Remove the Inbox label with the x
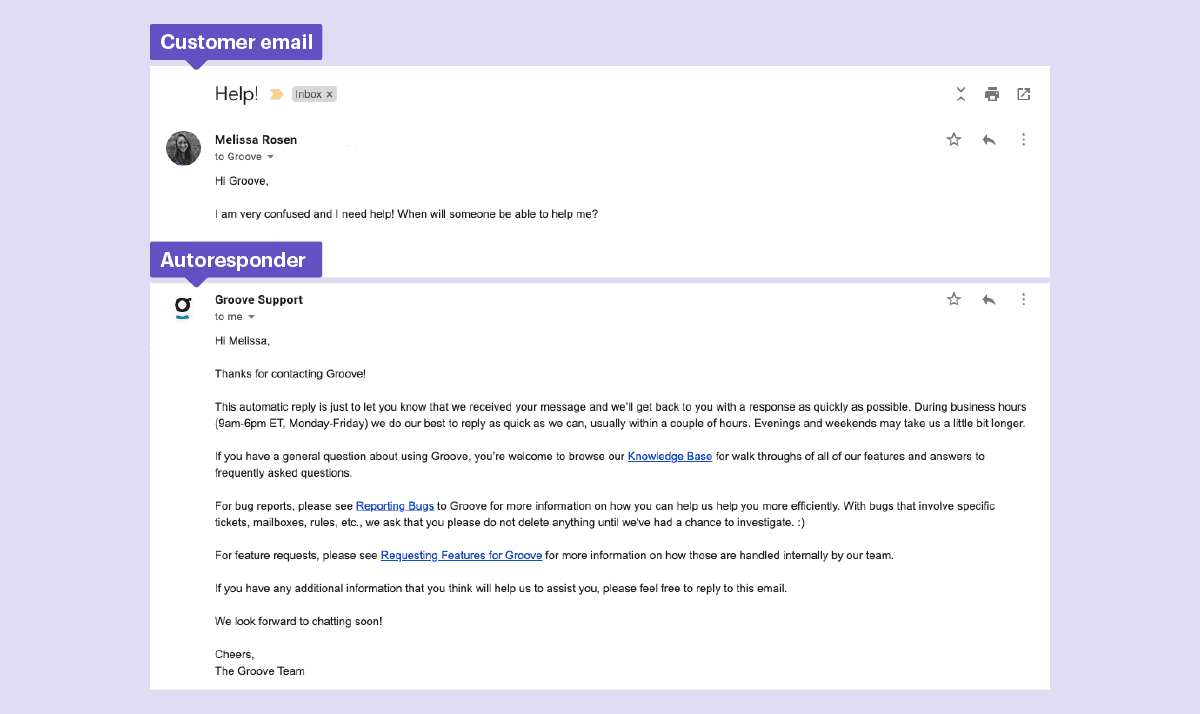The height and width of the screenshot is (714, 1200). tap(330, 93)
